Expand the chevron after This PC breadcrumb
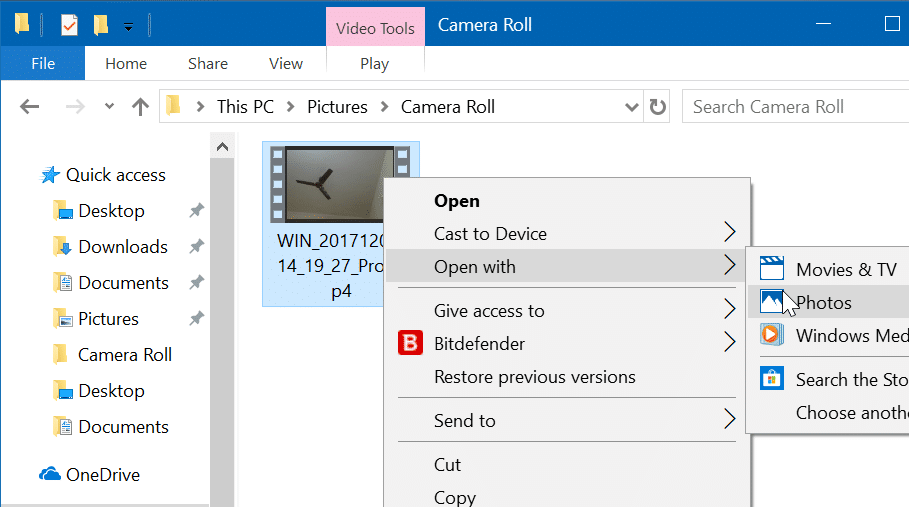The width and height of the screenshot is (909, 507). coord(291,107)
